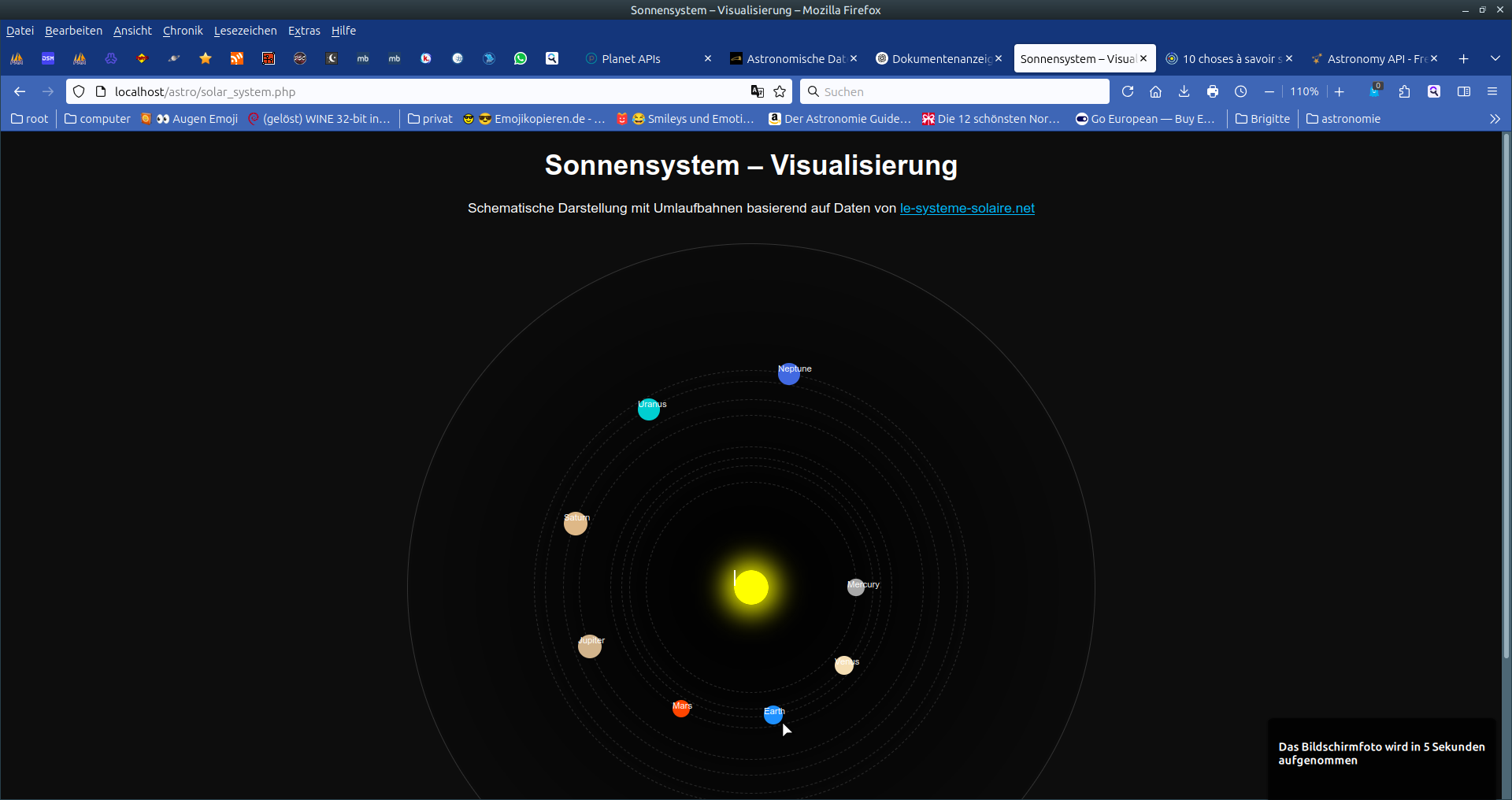Open the computer bookmarks folder
Image resolution: width=1512 pixels, height=800 pixels.
coord(98,119)
